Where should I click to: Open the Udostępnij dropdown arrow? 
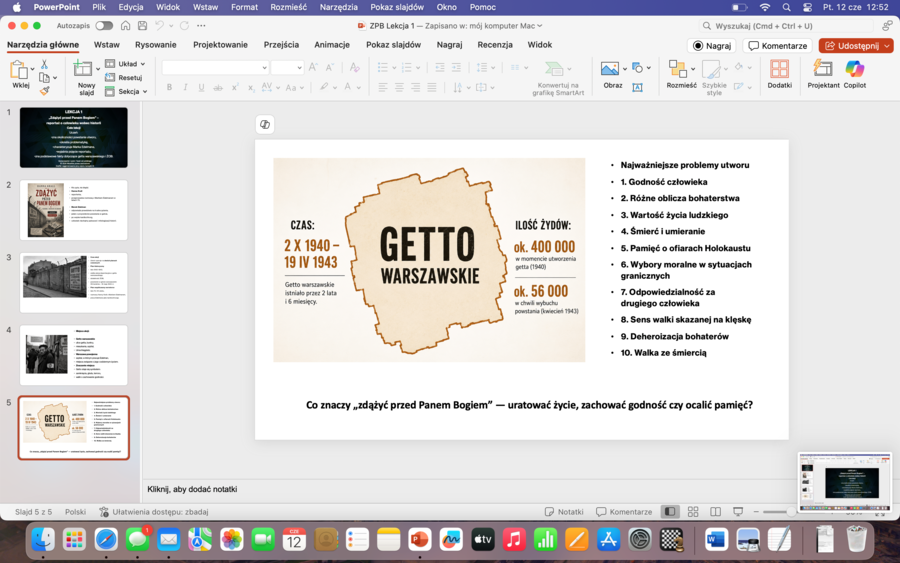887,46
